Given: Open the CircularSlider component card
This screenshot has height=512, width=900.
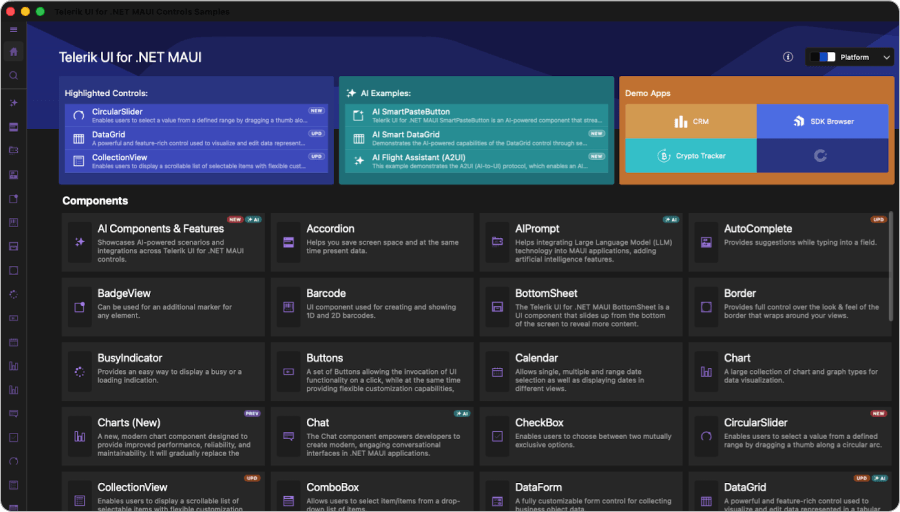Looking at the screenshot, I should point(789,437).
